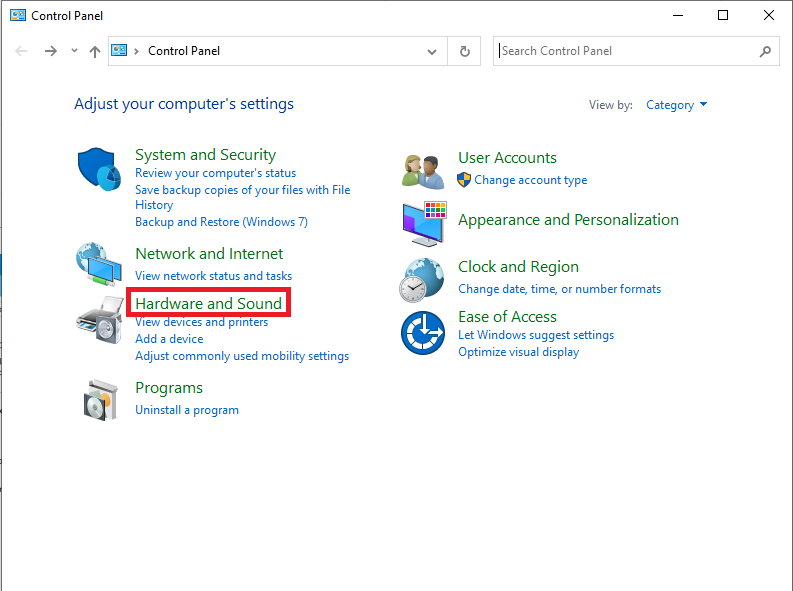Image resolution: width=793 pixels, height=591 pixels.
Task: Click the Control Panel icon in address bar
Action: pos(119,51)
